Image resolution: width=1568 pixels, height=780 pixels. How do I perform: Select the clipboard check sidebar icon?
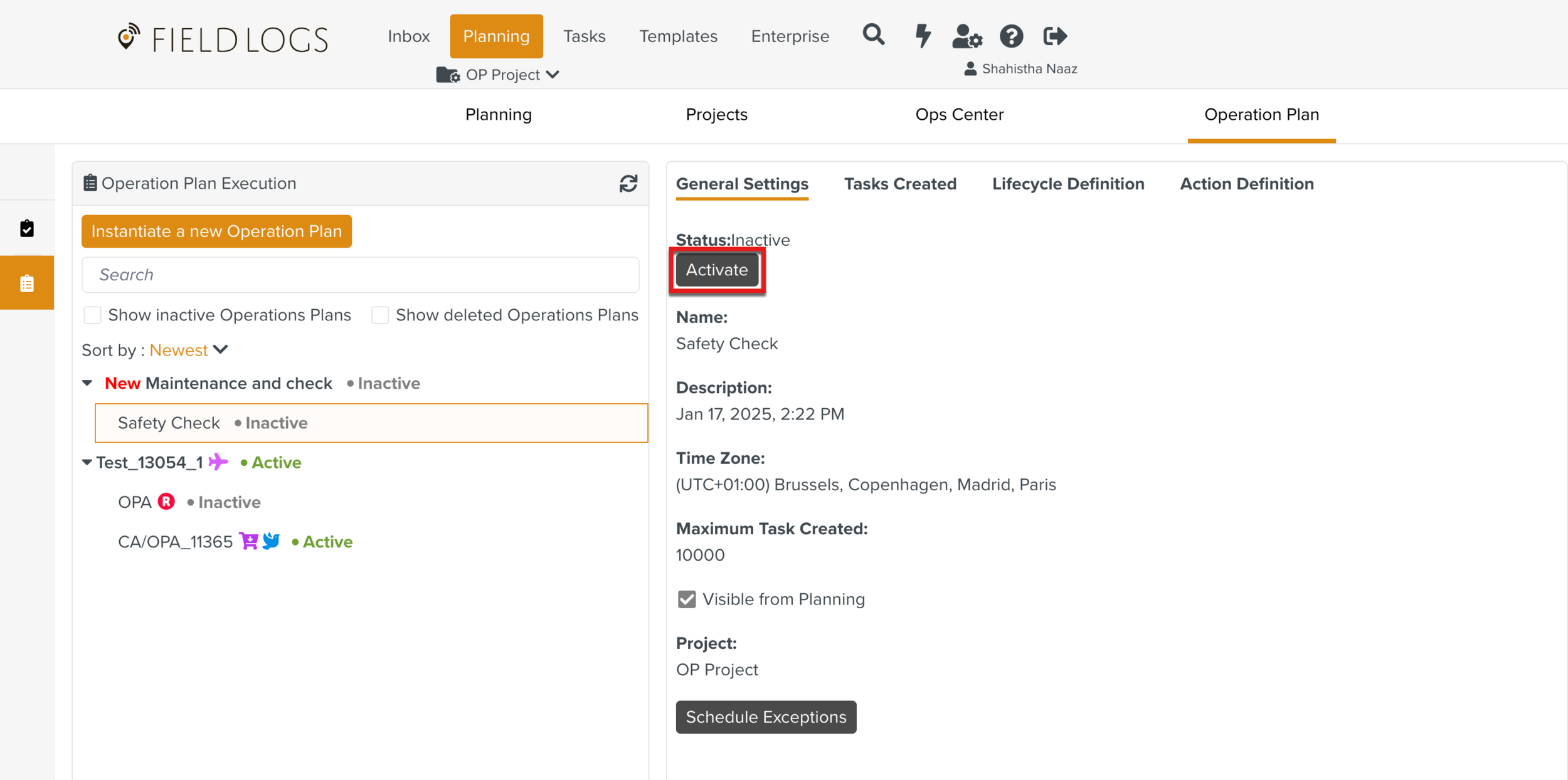pos(27,229)
